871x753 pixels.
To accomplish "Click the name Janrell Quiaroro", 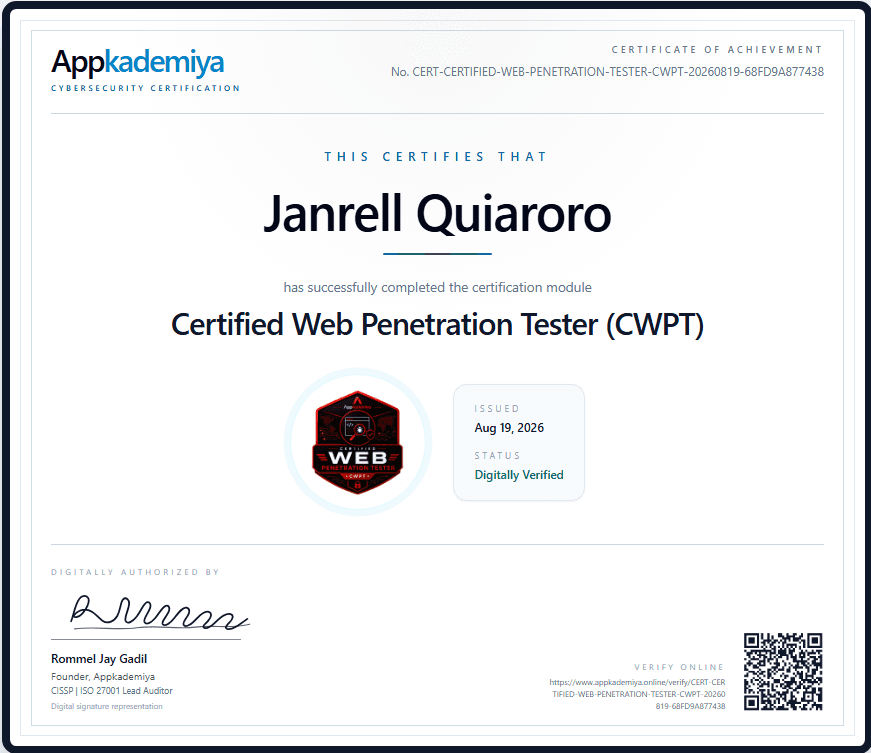I will point(437,214).
